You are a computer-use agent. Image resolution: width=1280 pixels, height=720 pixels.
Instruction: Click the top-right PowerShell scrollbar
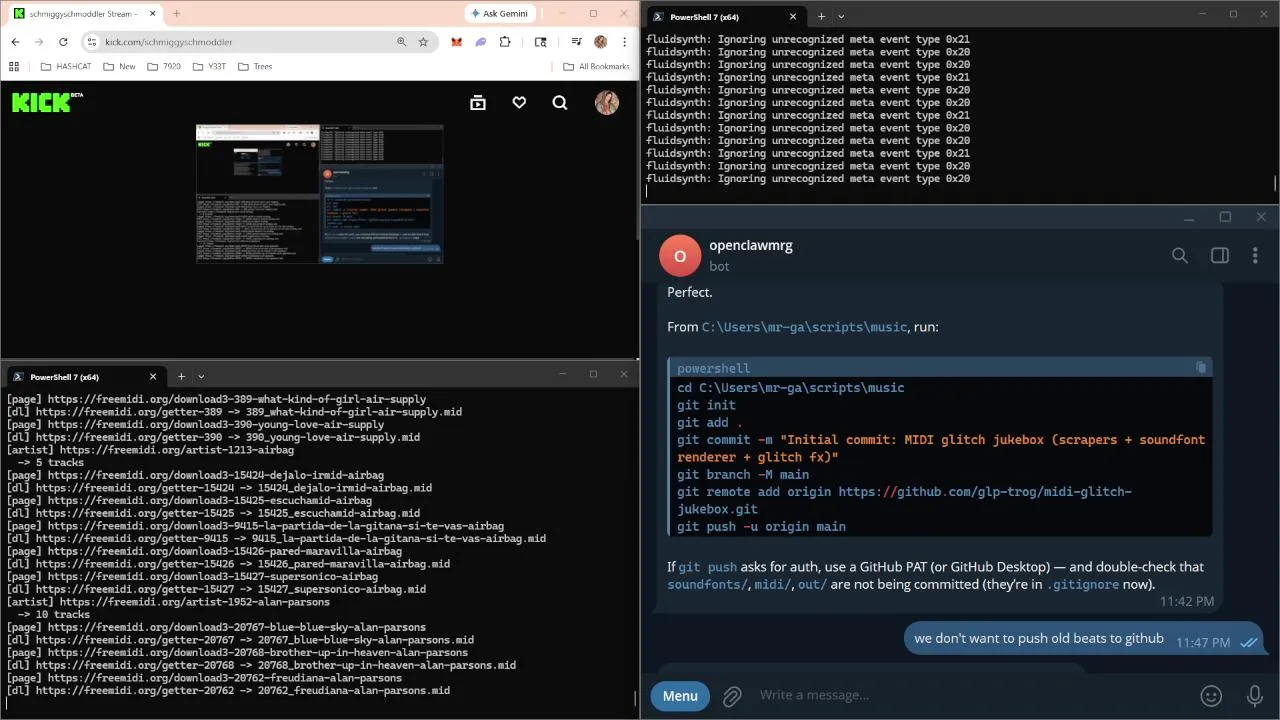tap(1274, 183)
